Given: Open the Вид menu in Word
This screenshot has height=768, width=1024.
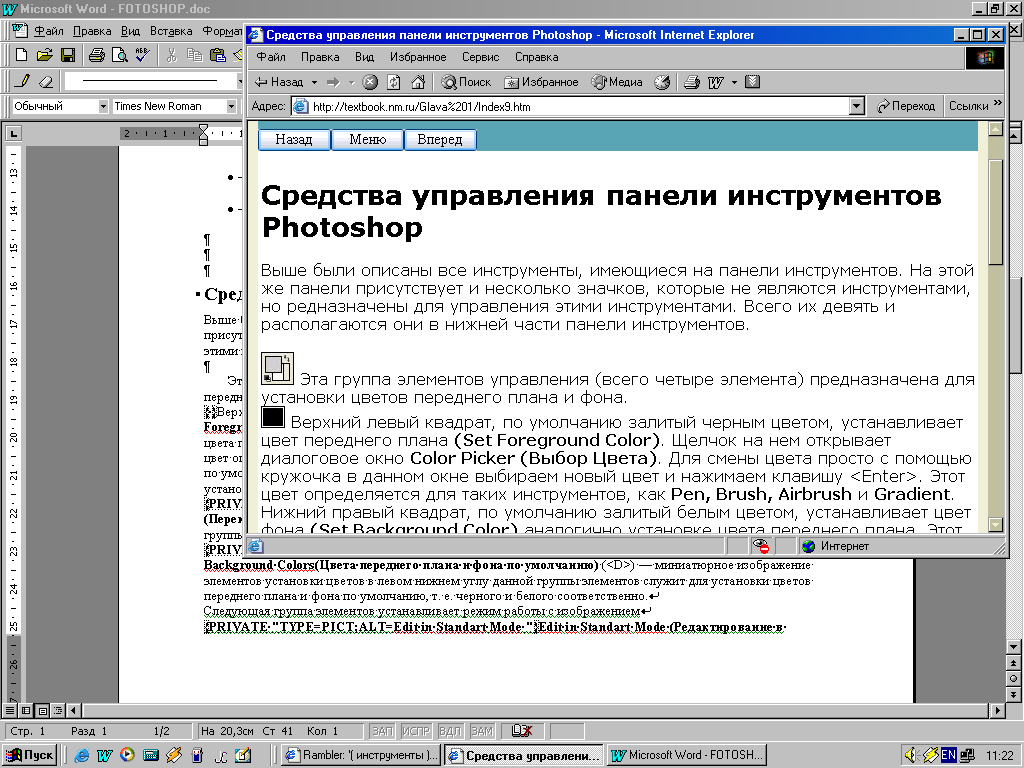Looking at the screenshot, I should click(x=131, y=31).
